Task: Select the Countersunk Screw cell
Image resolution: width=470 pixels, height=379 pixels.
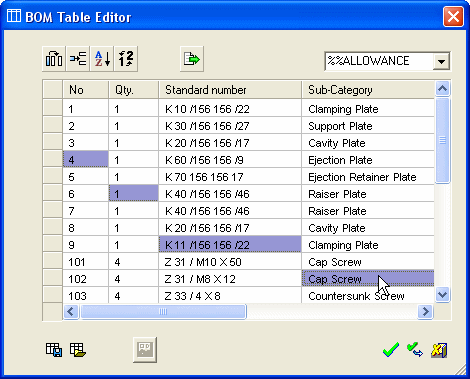Action: 368,296
